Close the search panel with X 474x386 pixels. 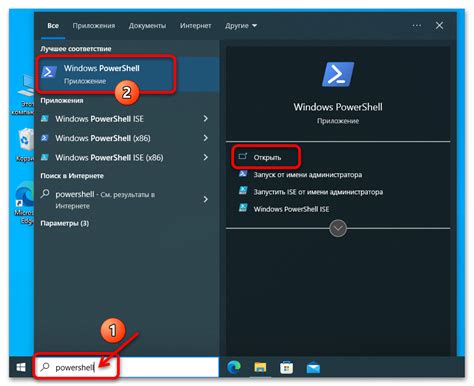[439, 25]
